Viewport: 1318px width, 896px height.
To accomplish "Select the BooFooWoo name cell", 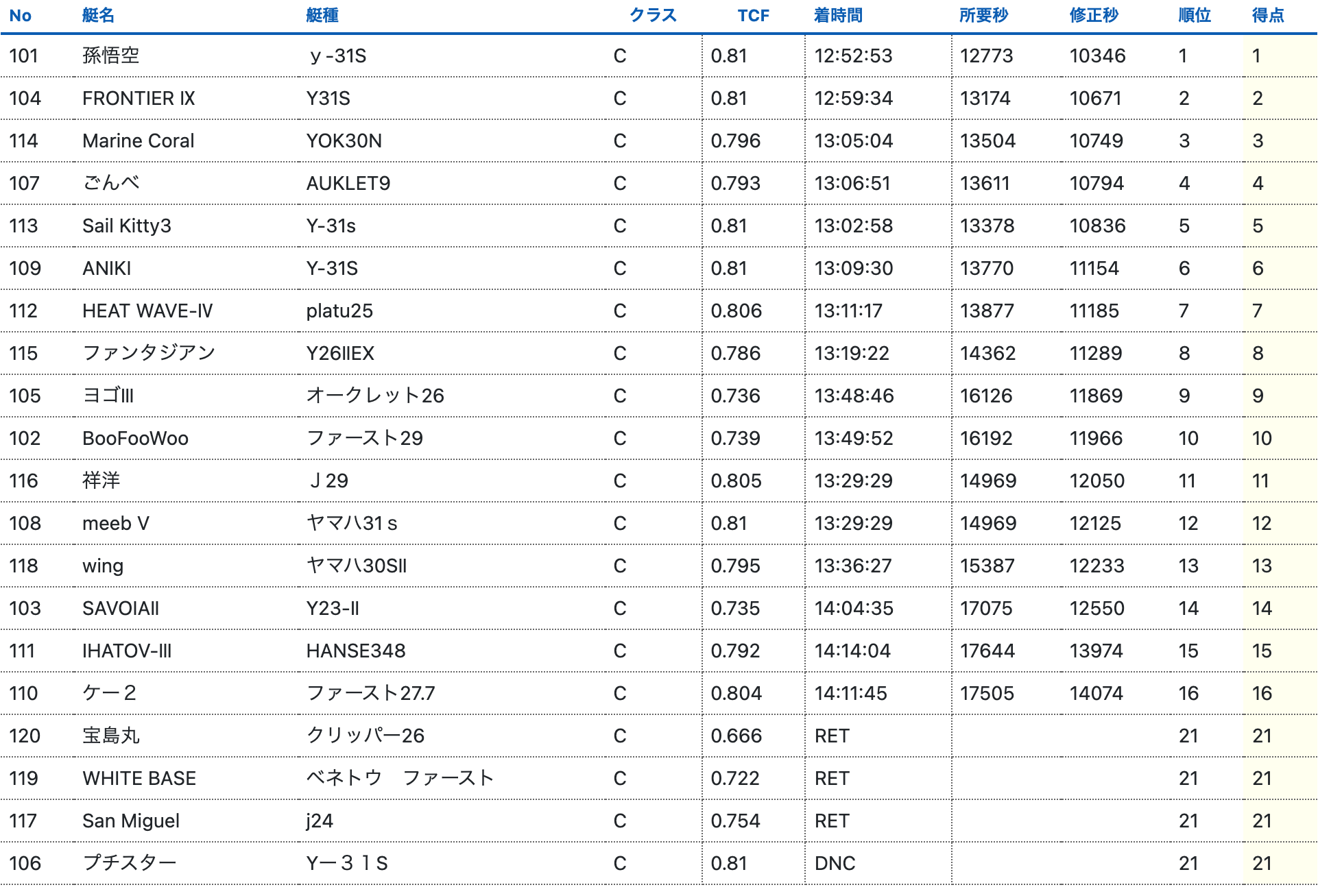I will point(135,438).
